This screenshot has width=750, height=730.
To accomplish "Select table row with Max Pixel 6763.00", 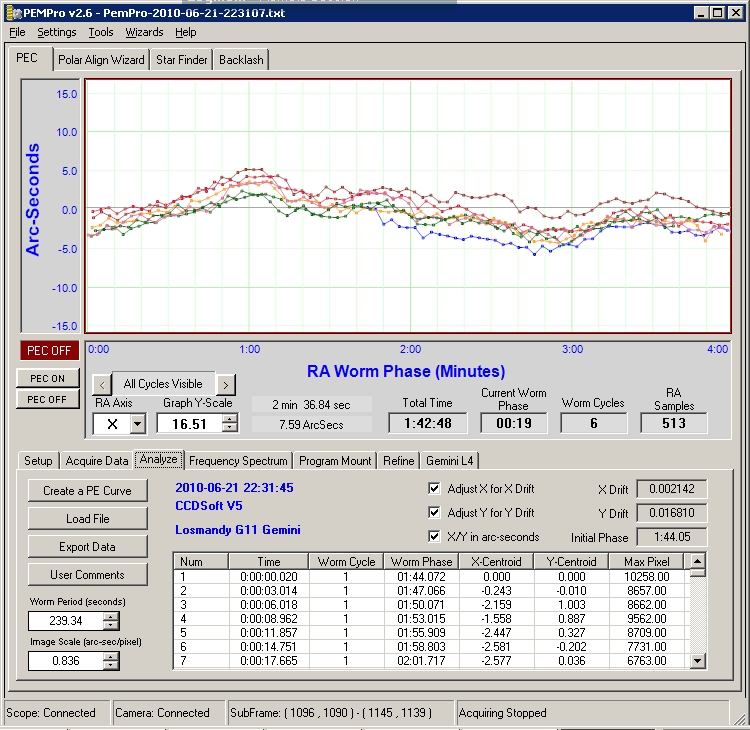I will pyautogui.click(x=431, y=661).
